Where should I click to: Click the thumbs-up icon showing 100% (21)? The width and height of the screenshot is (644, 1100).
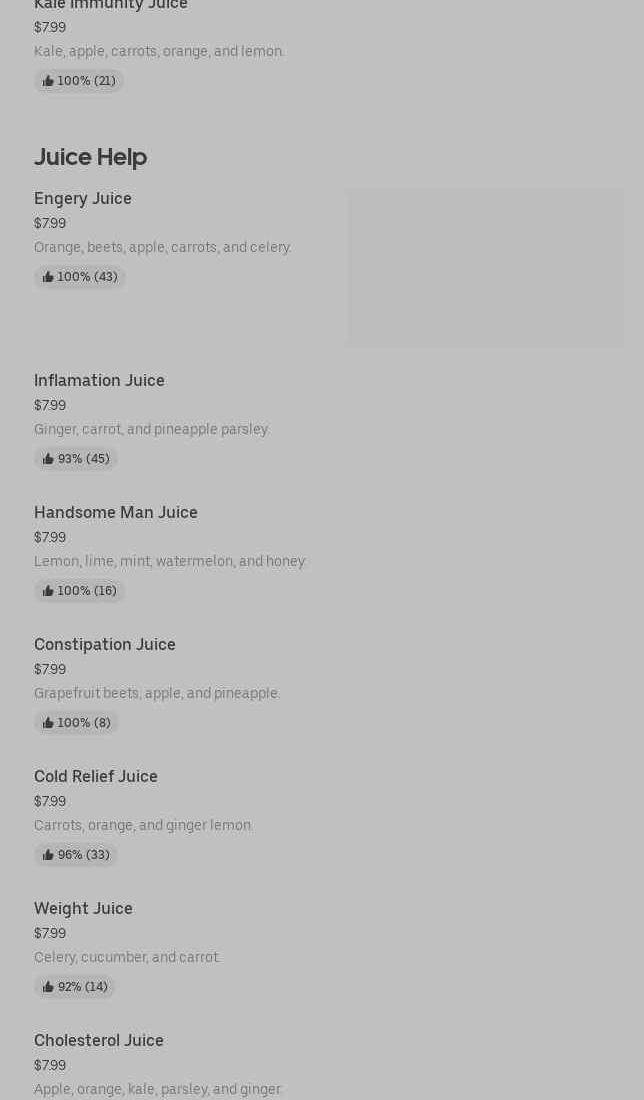[48, 81]
